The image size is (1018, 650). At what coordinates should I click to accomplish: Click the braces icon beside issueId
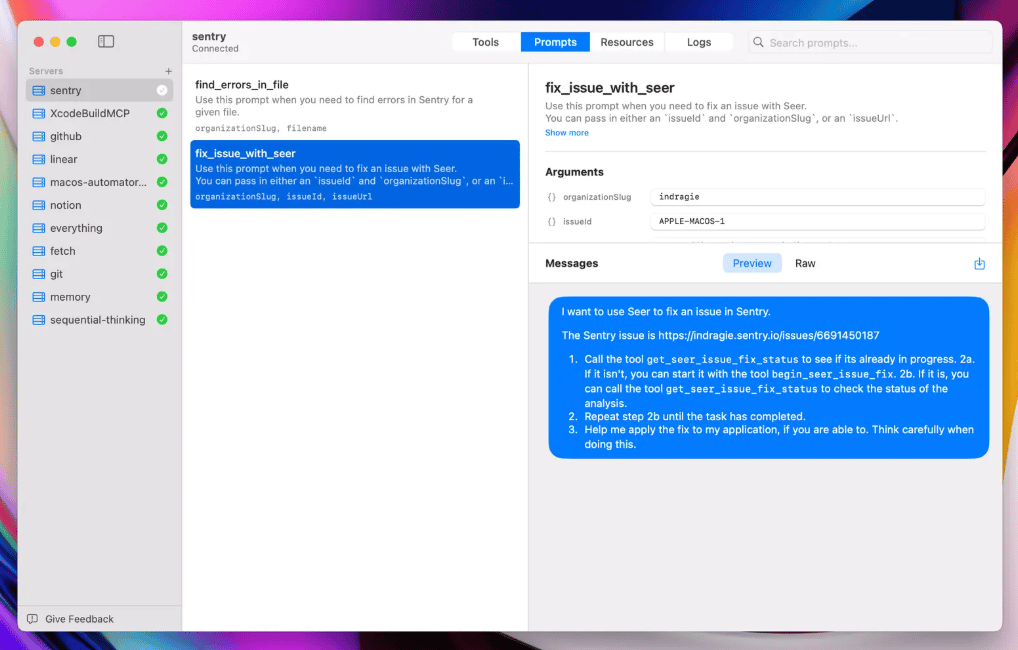pos(552,221)
